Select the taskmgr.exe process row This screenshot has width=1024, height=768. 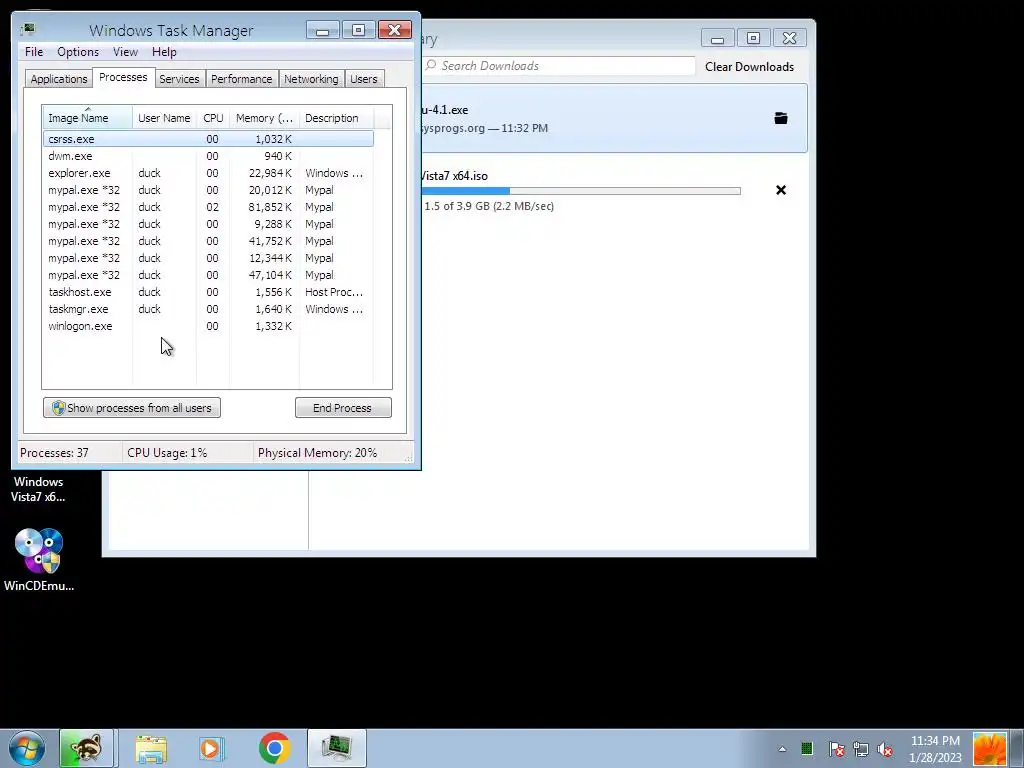click(208, 309)
